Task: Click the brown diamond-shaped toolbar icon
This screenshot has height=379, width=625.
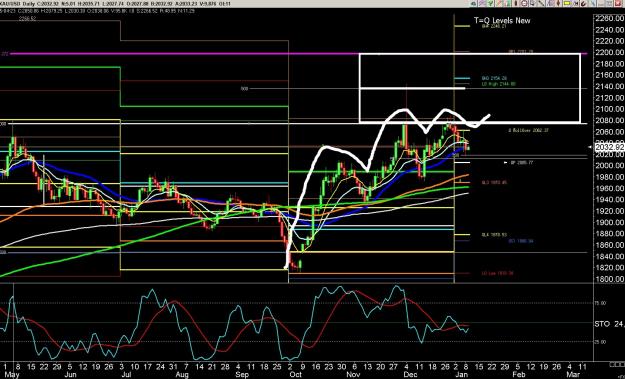Action: (558, 4)
